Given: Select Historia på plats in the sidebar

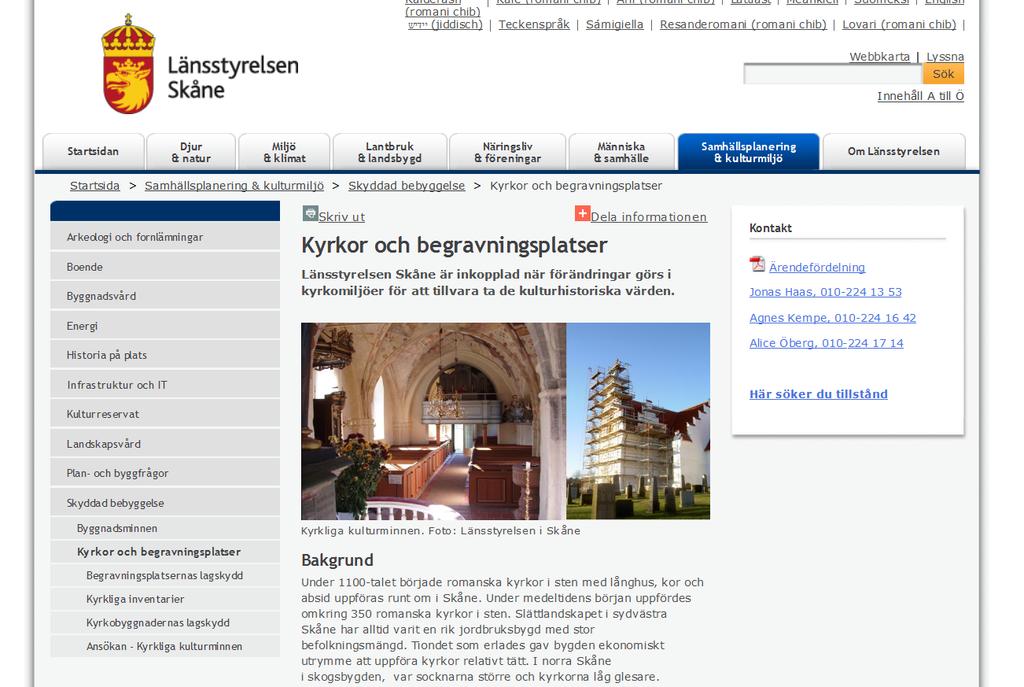Looking at the screenshot, I should pos(165,355).
